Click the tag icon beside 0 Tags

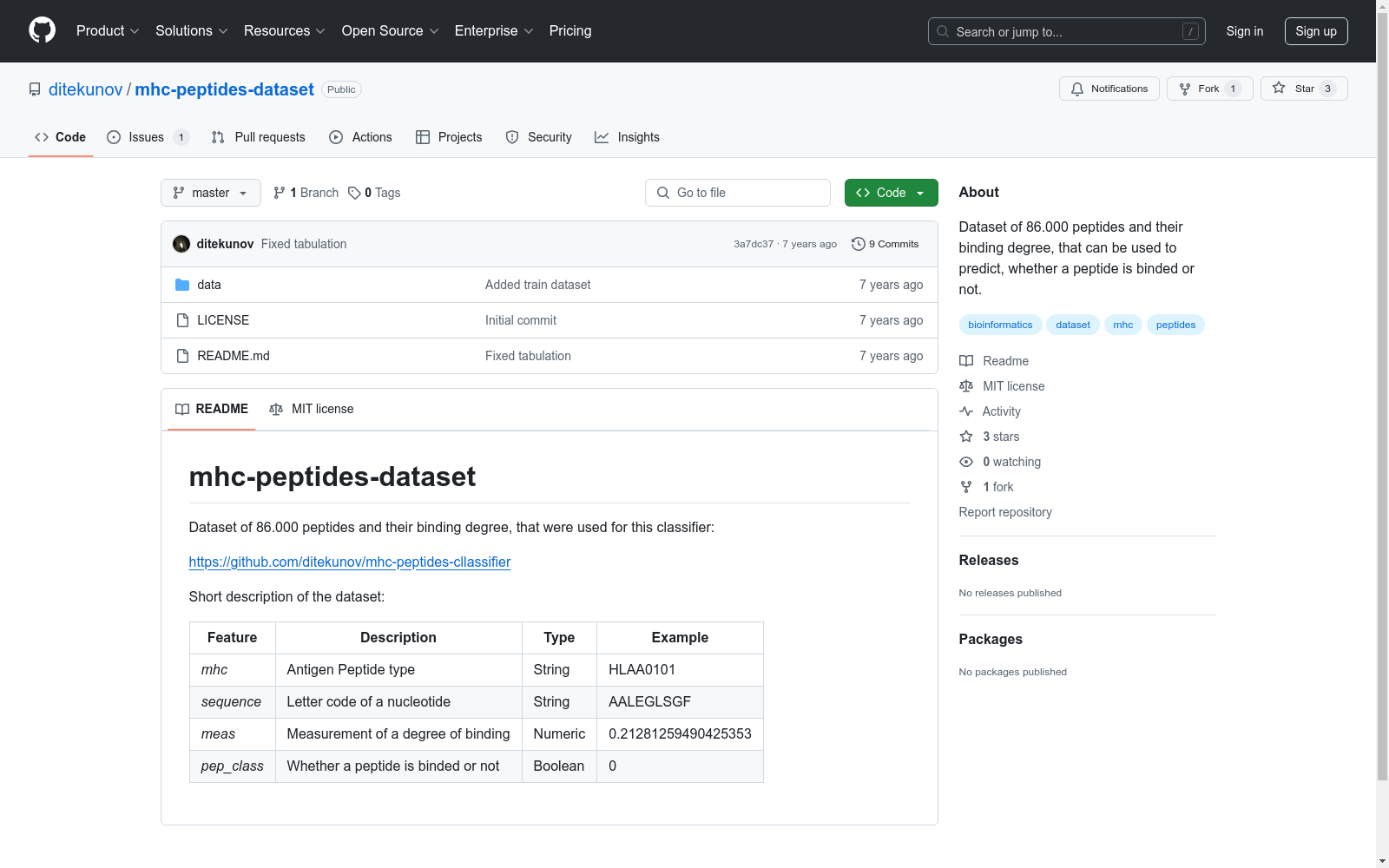pos(354,193)
